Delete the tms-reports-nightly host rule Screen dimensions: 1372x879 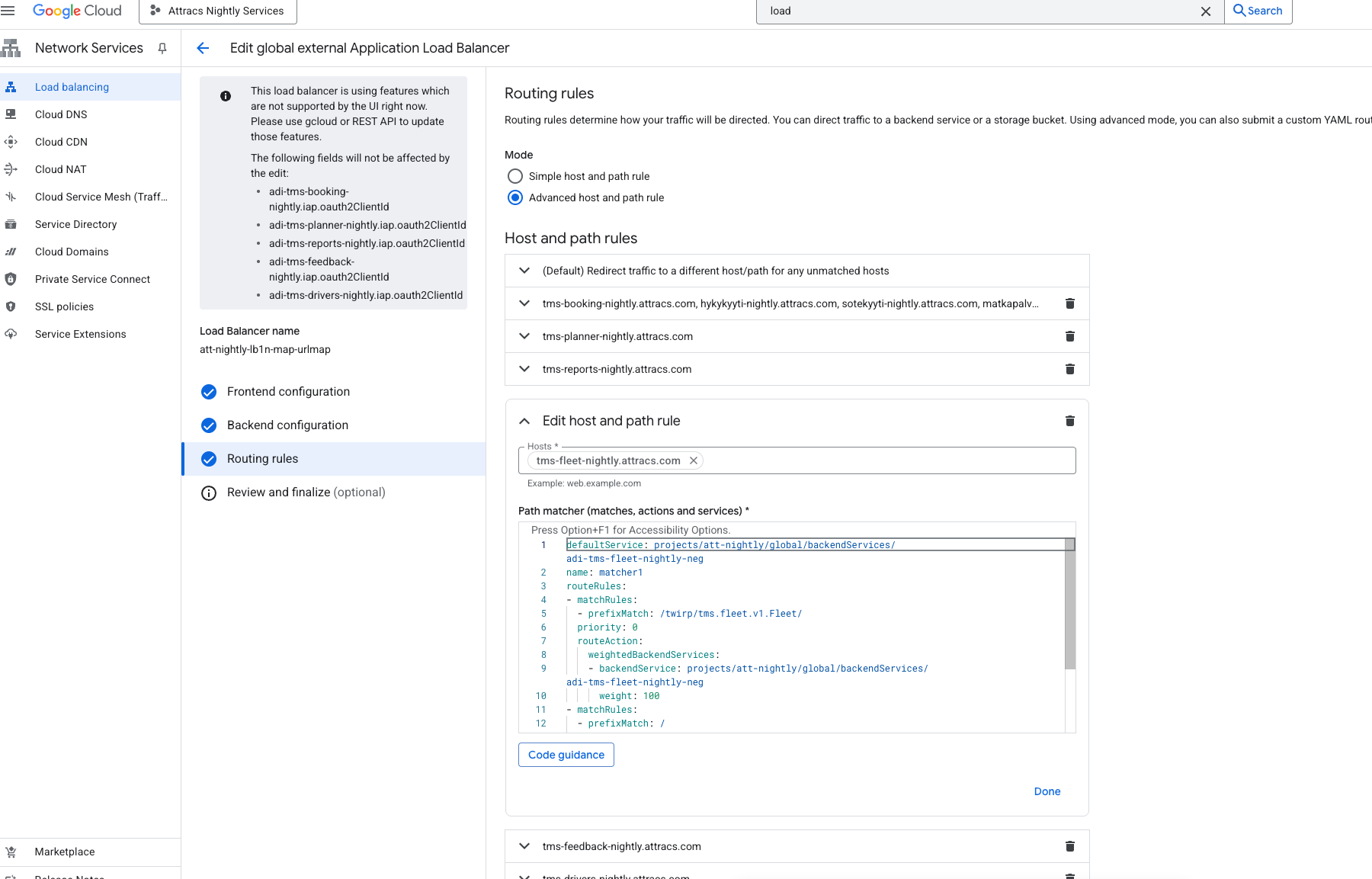(1069, 369)
